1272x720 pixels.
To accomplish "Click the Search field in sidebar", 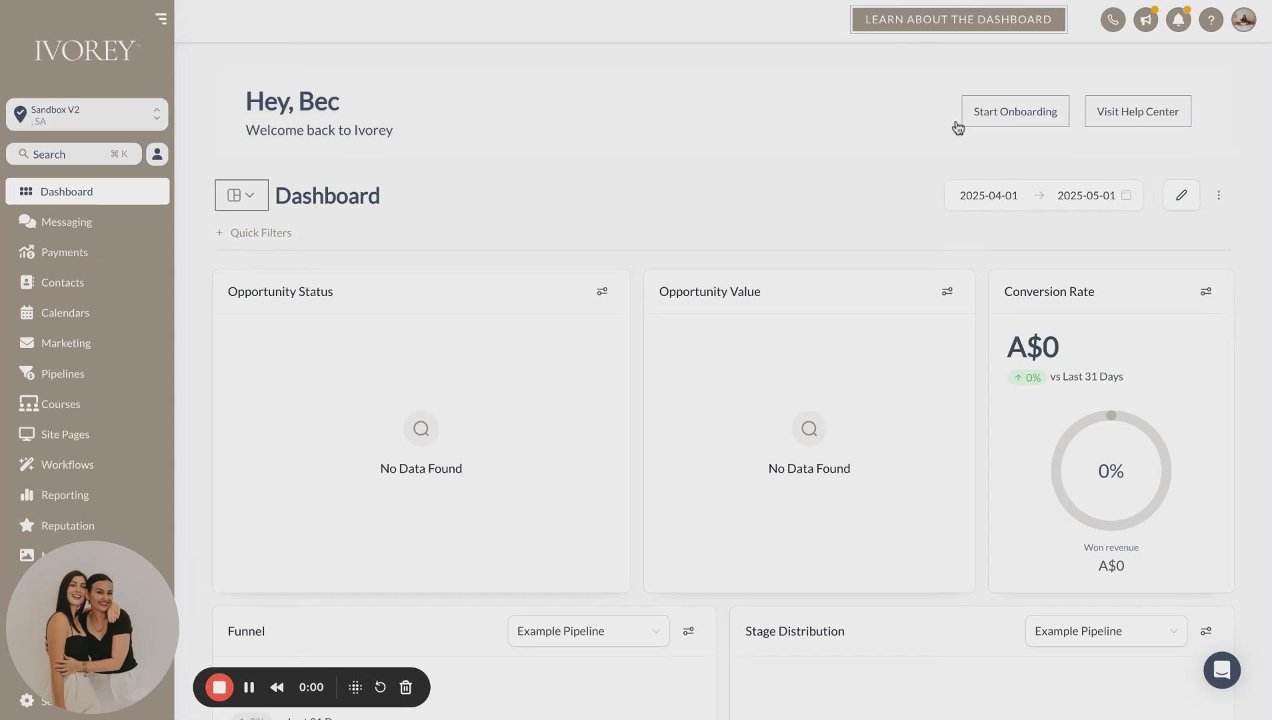I will (74, 154).
